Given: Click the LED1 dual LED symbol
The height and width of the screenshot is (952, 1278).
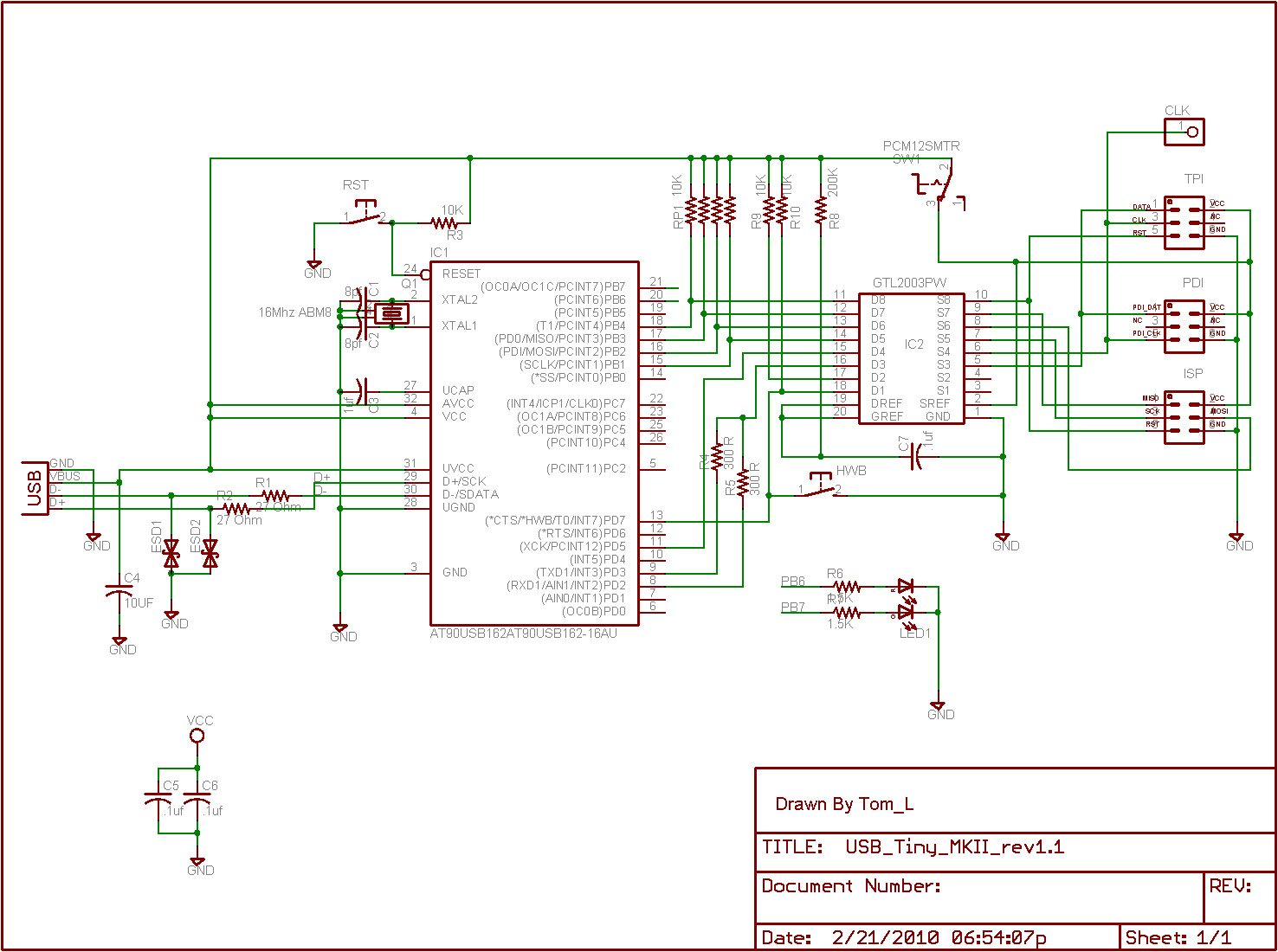Looking at the screenshot, I should click(x=907, y=599).
